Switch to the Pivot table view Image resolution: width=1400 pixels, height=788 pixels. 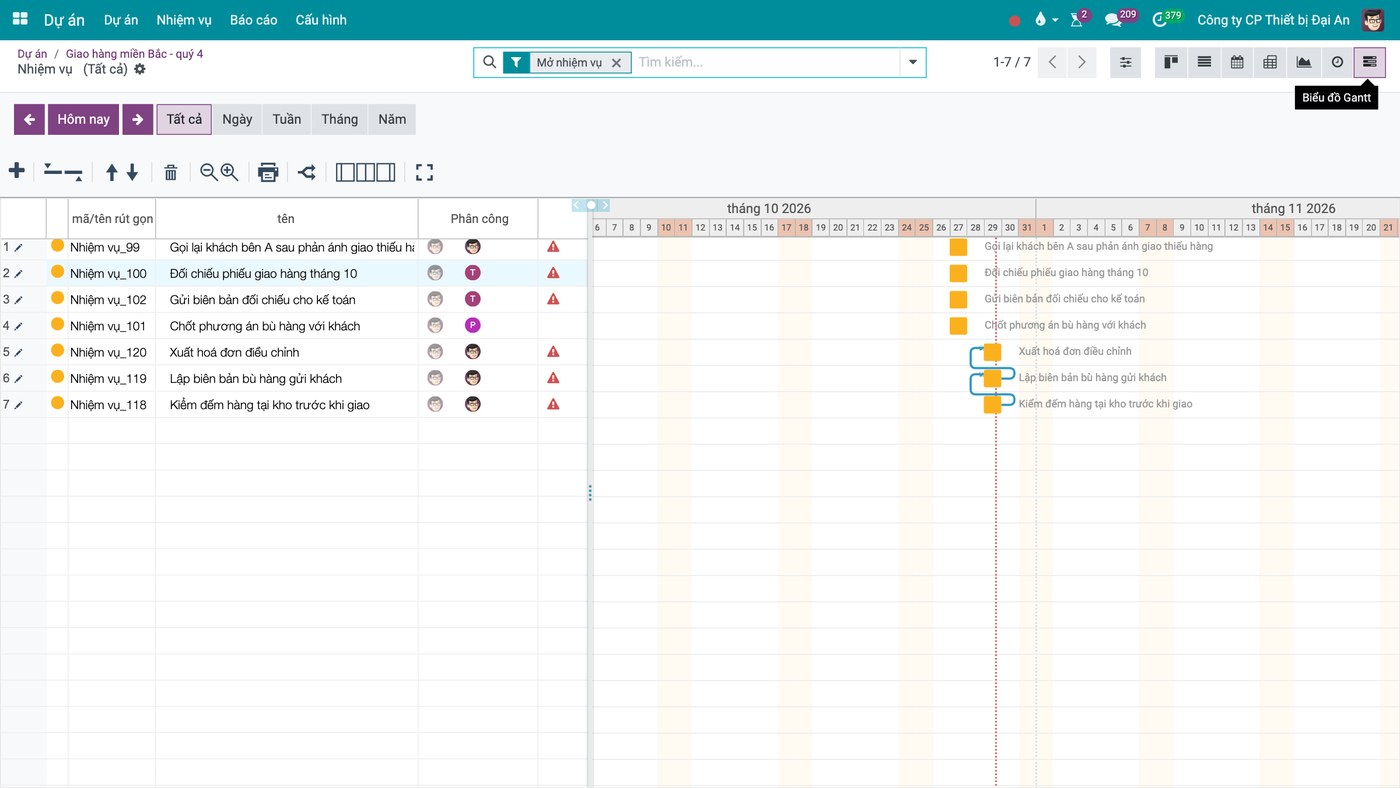tap(1270, 62)
